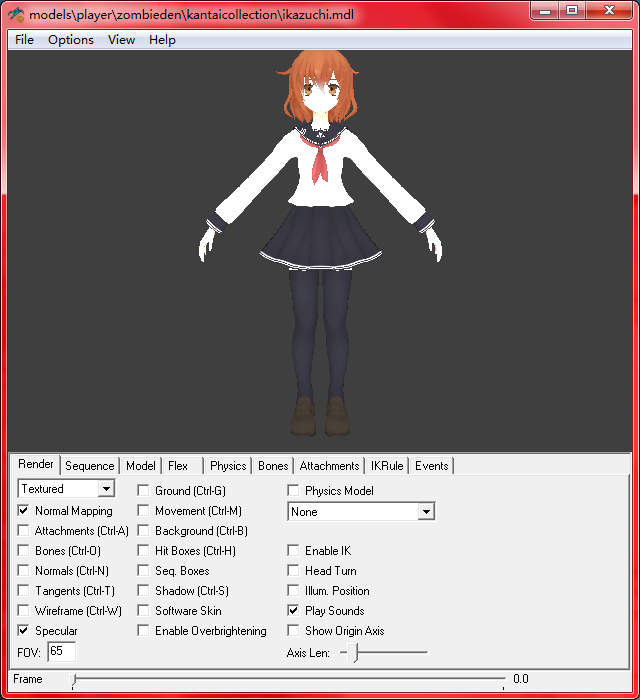
Task: Check the Show Origin Axis checkbox
Action: pos(293,630)
